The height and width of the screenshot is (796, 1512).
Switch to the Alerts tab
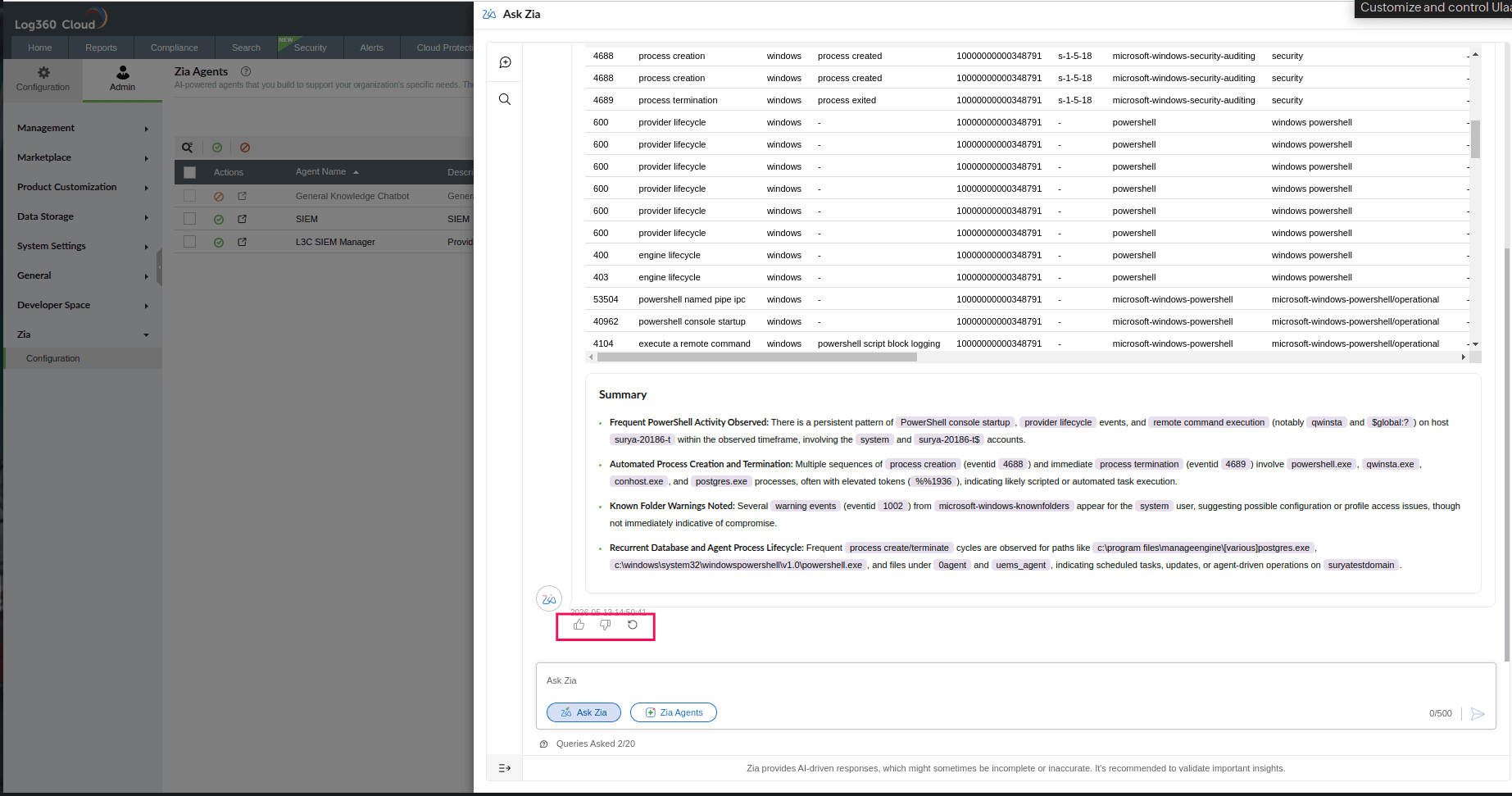pyautogui.click(x=372, y=48)
